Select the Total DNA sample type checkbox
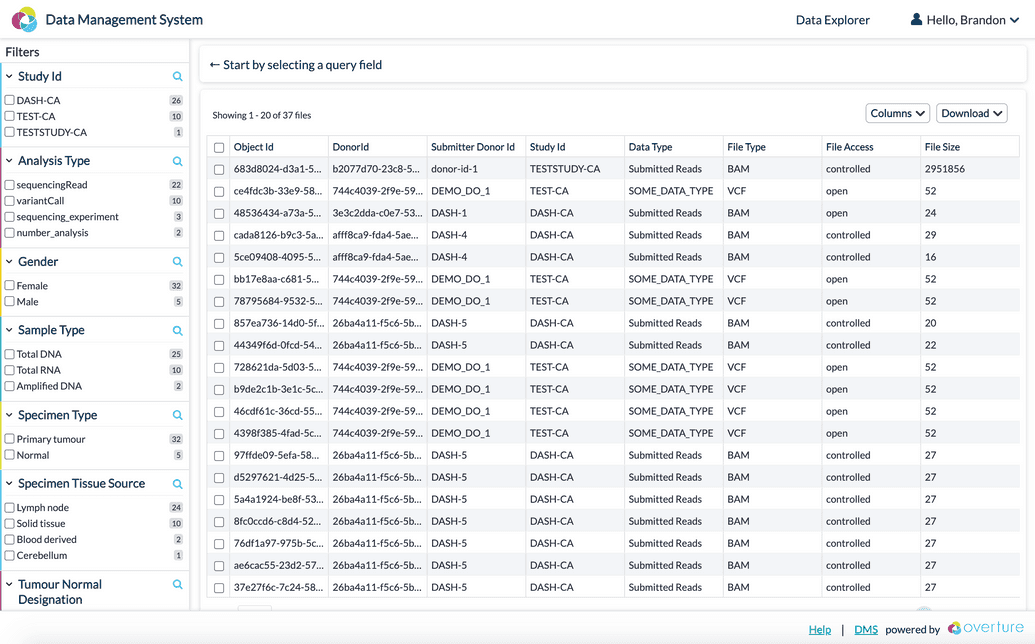Viewport: 1035px width, 644px height. (x=10, y=354)
